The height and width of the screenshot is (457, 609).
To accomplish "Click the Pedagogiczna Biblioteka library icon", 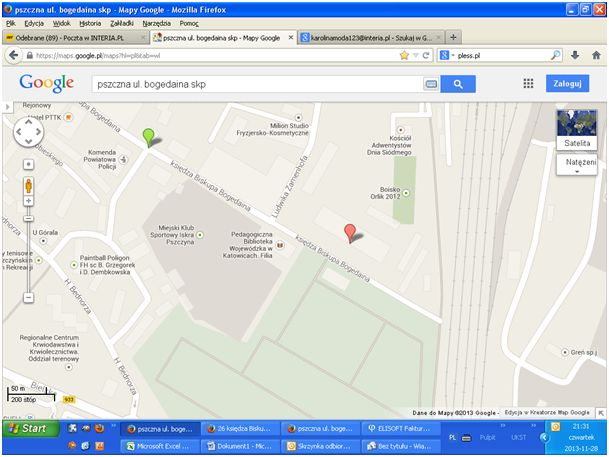I will (x=280, y=245).
